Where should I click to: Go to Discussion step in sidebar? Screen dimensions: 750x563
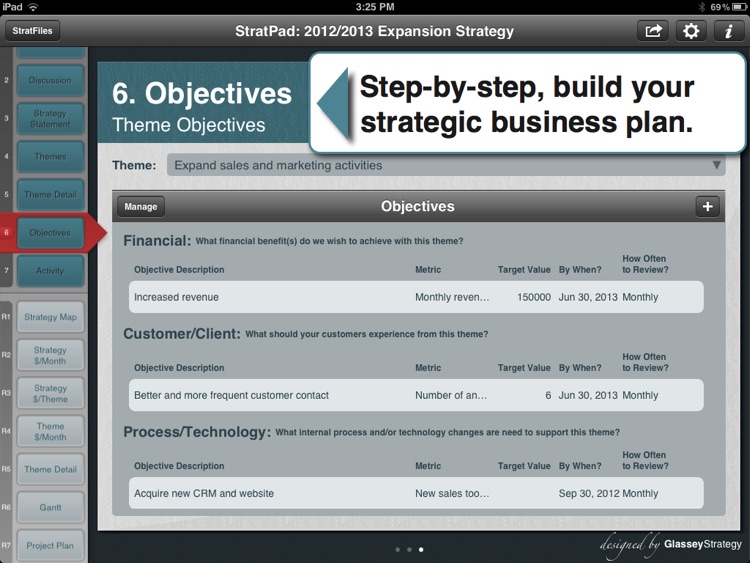(x=50, y=80)
